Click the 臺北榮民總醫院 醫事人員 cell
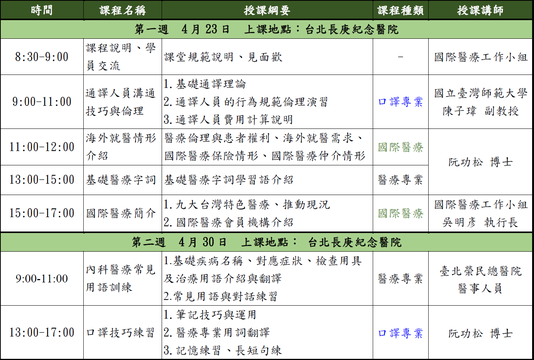534x360 pixels. (481, 278)
